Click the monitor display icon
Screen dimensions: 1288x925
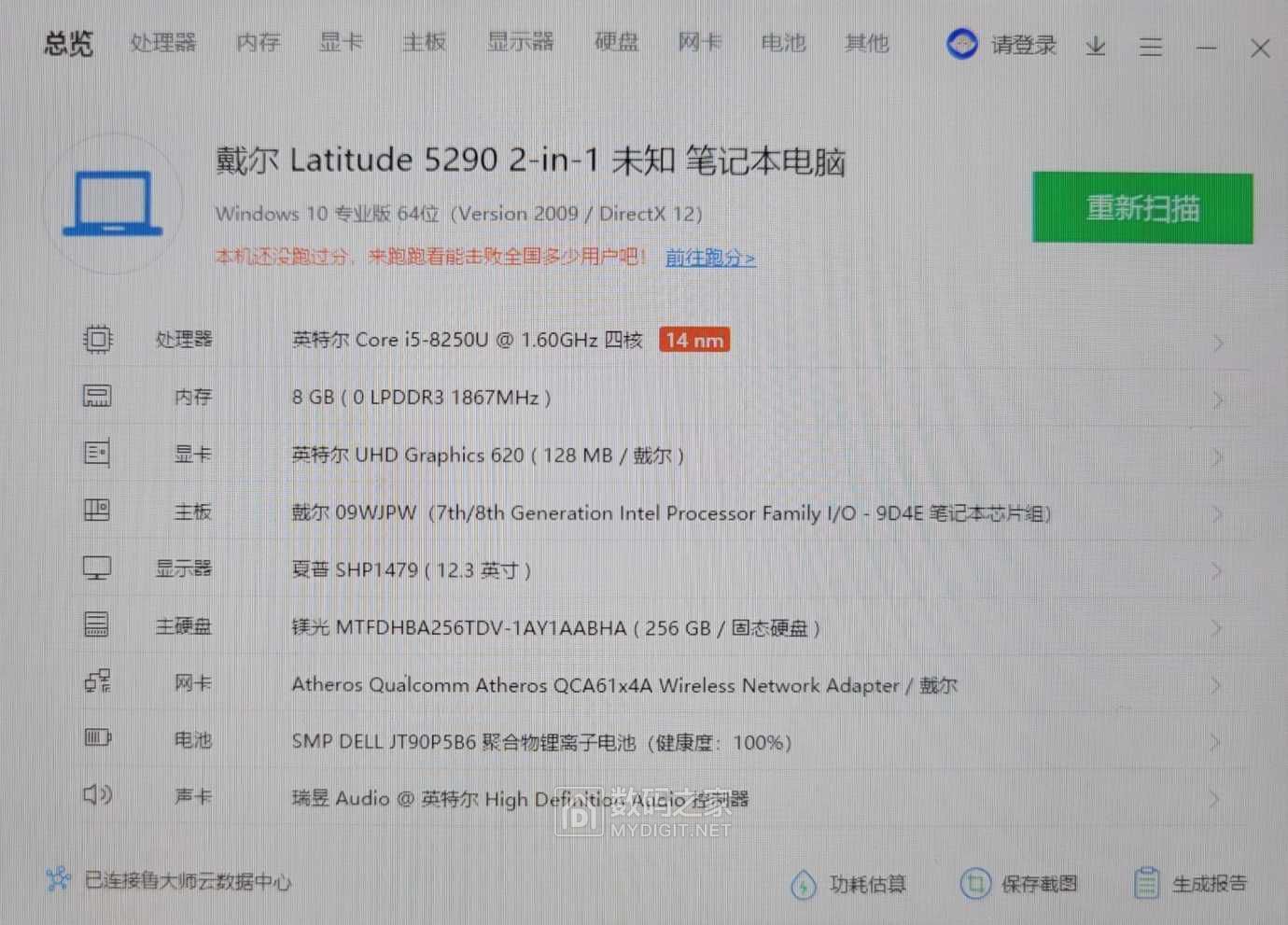(x=97, y=568)
